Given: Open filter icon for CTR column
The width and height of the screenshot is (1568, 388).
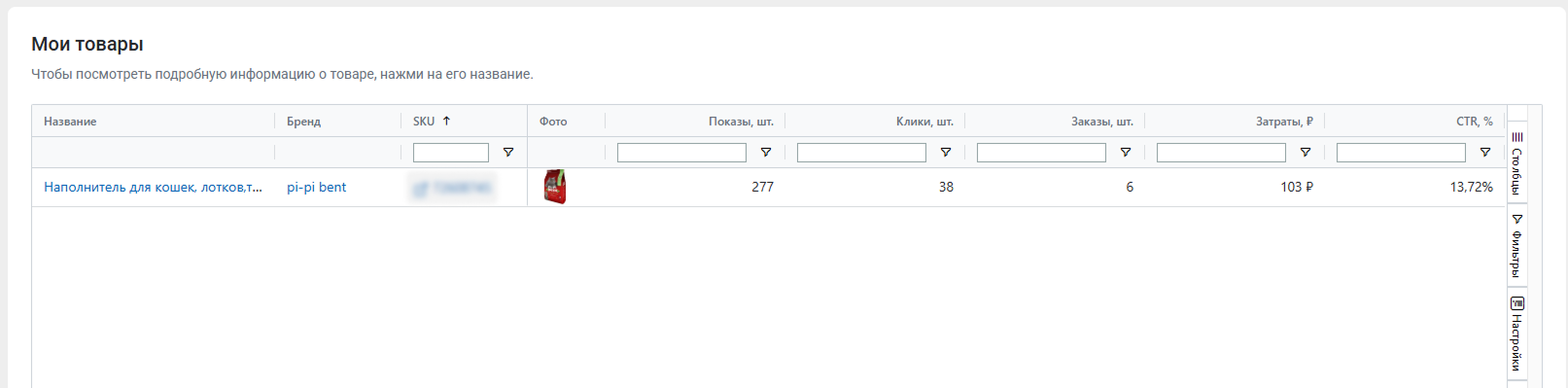Looking at the screenshot, I should (1485, 153).
